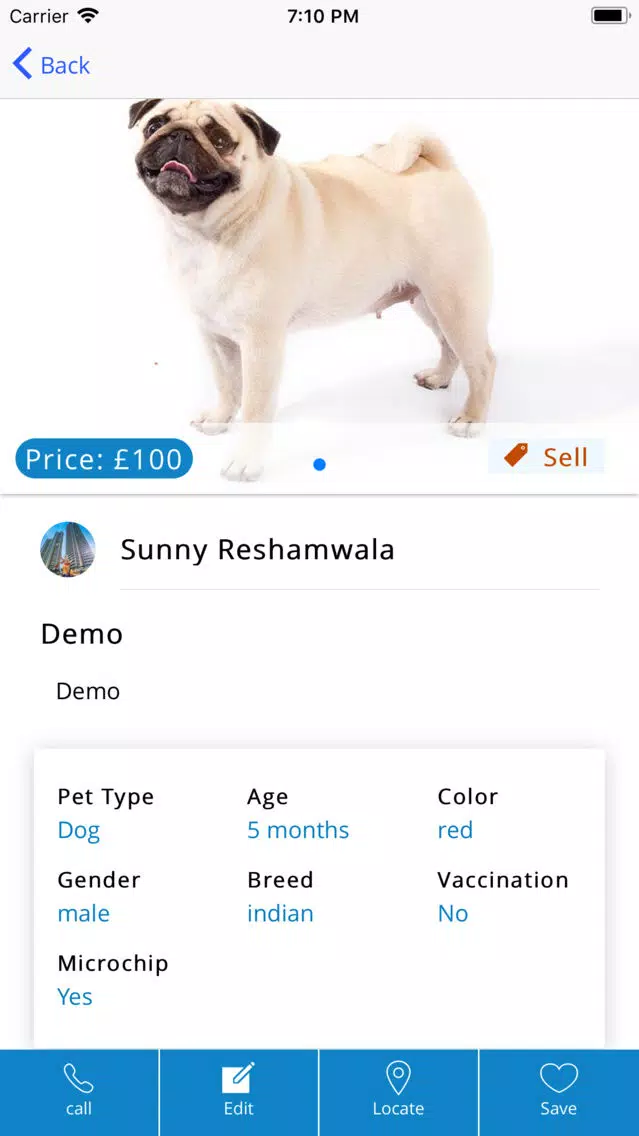Tap the Wi-Fi status icon

[x=88, y=16]
